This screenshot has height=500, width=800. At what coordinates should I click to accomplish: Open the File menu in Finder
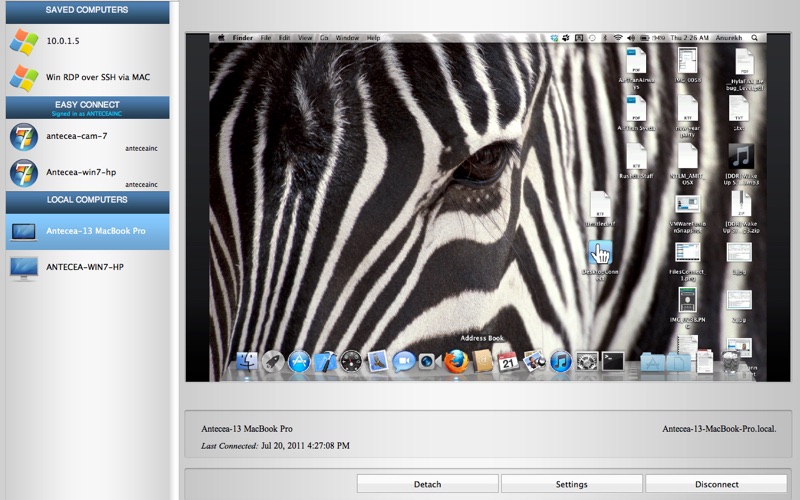point(266,38)
